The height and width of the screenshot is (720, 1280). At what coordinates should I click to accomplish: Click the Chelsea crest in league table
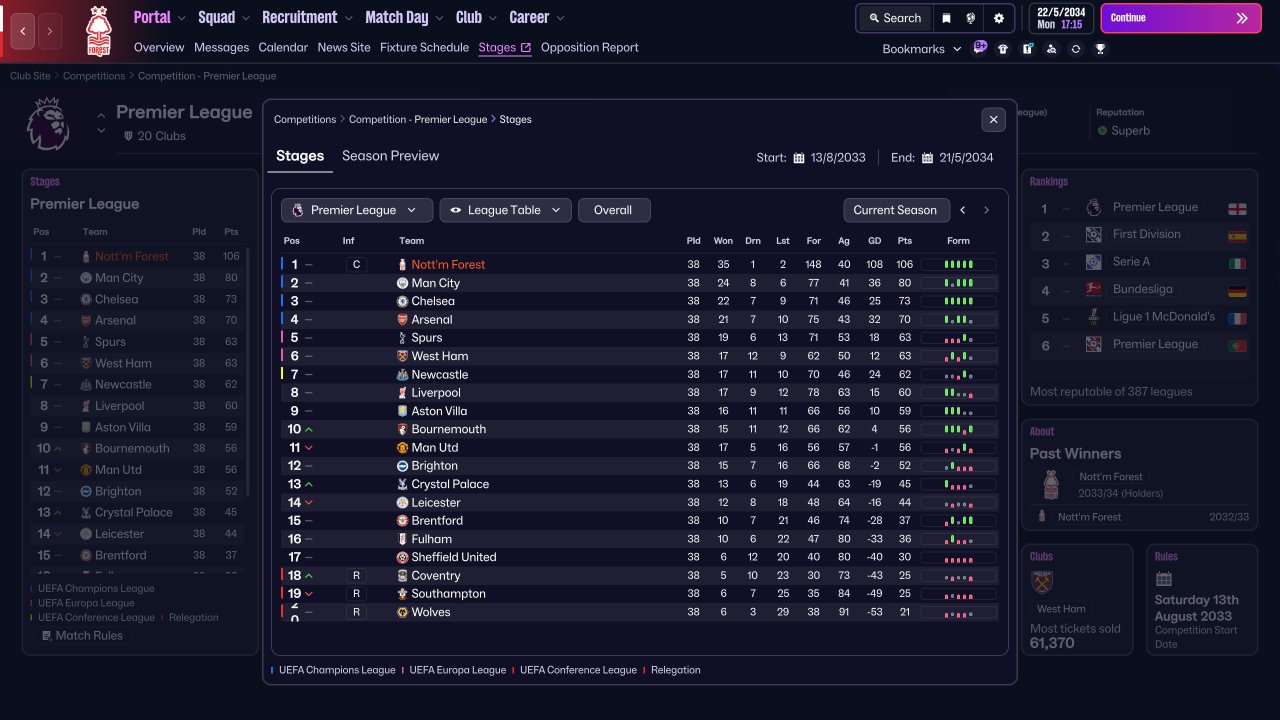pyautogui.click(x=402, y=301)
